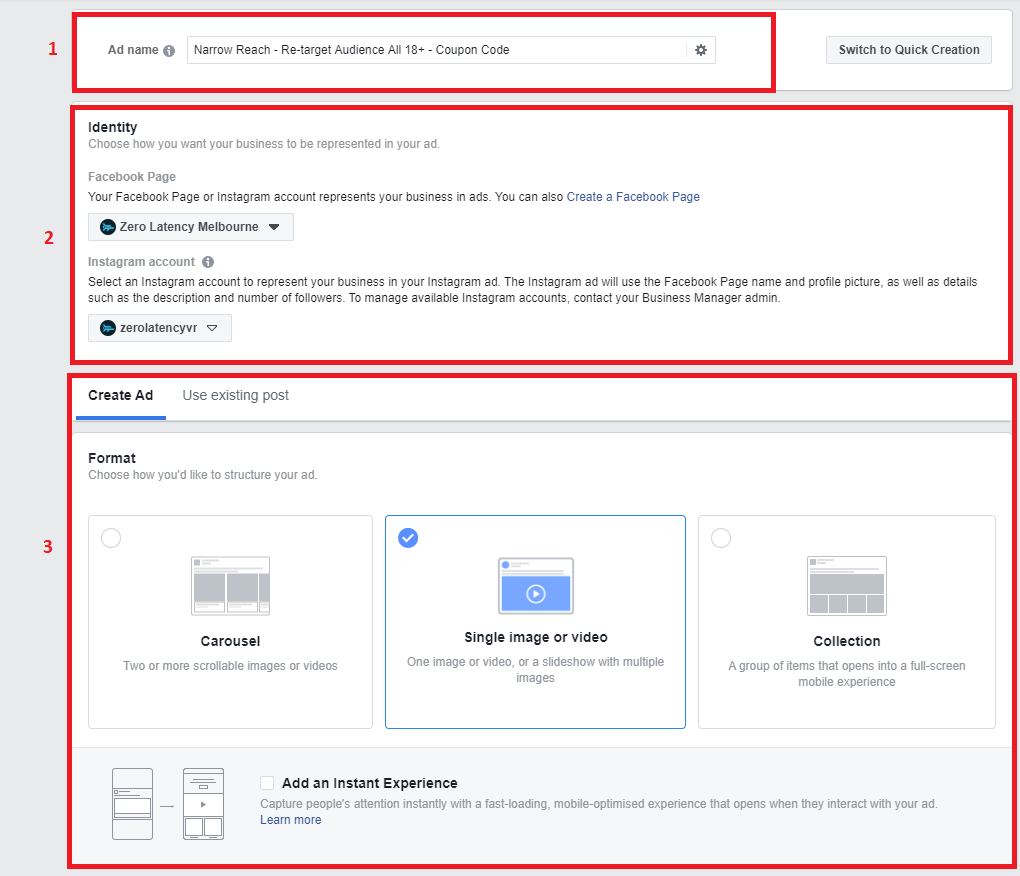
Task: Click the Ad name info icon
Action: [169, 51]
